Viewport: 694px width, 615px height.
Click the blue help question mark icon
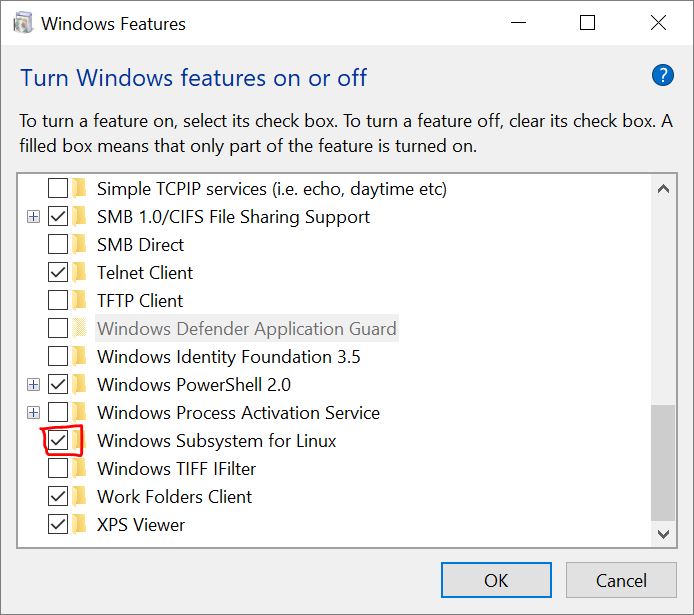(x=662, y=75)
